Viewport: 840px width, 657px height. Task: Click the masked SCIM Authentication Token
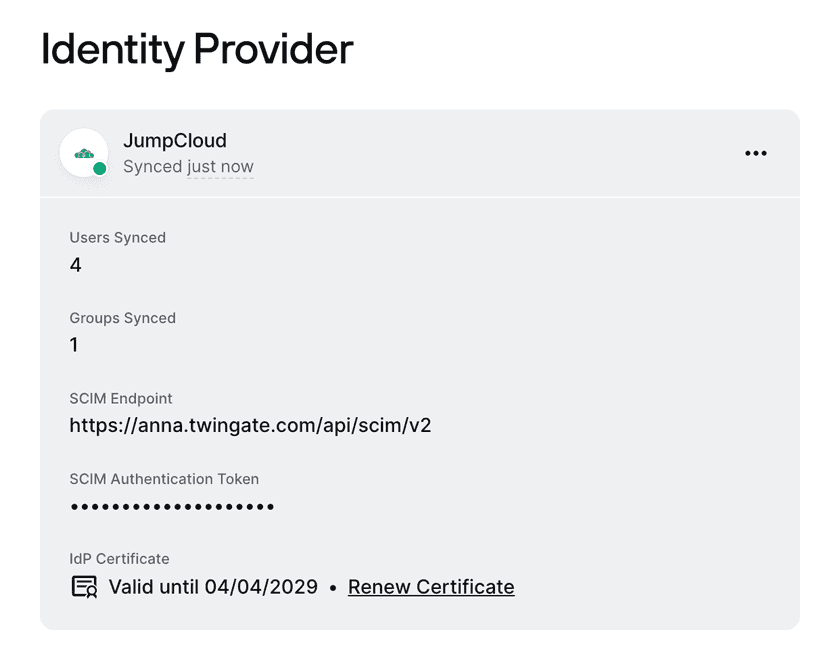(172, 507)
